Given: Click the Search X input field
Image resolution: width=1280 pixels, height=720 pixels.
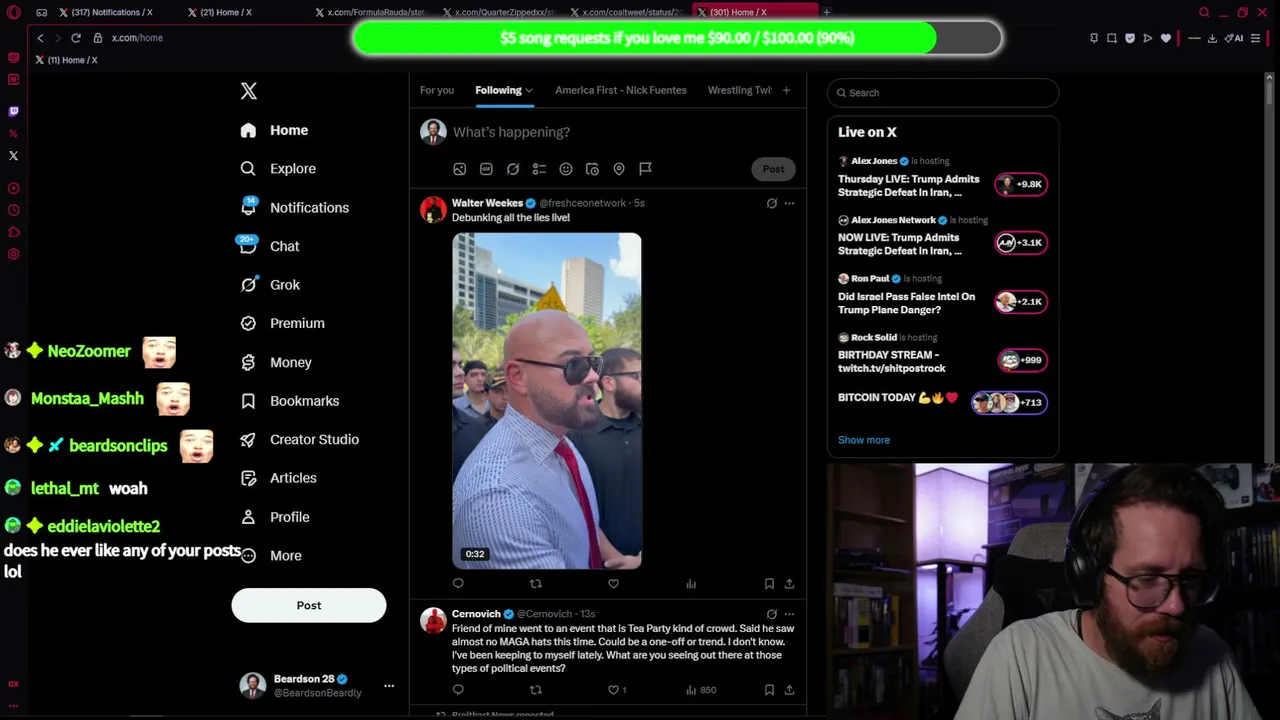Looking at the screenshot, I should pyautogui.click(x=943, y=93).
